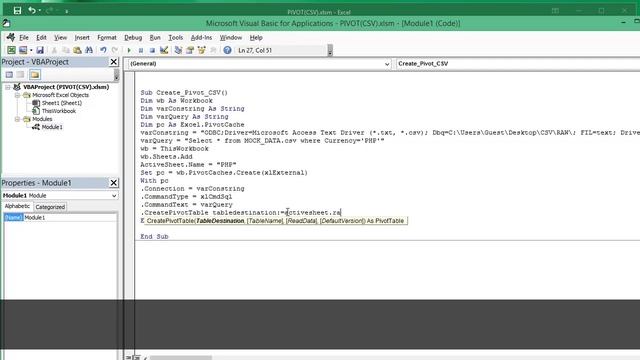Click the View Microsoft Excel icon
Viewport: 640px width, 360px height.
click(11, 50)
